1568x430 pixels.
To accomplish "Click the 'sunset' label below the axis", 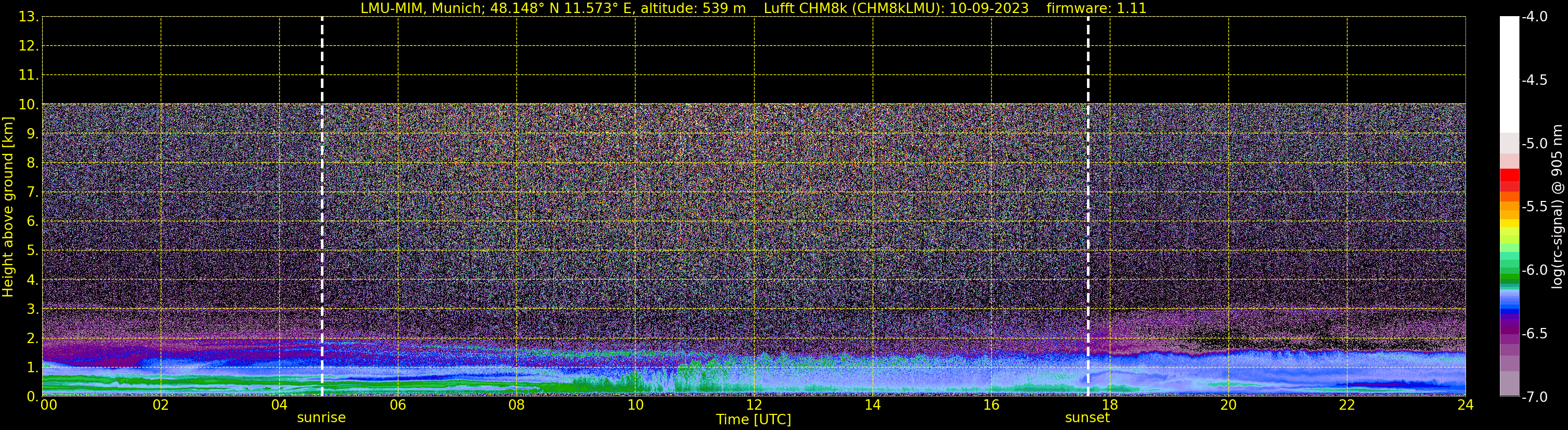I will (1087, 418).
